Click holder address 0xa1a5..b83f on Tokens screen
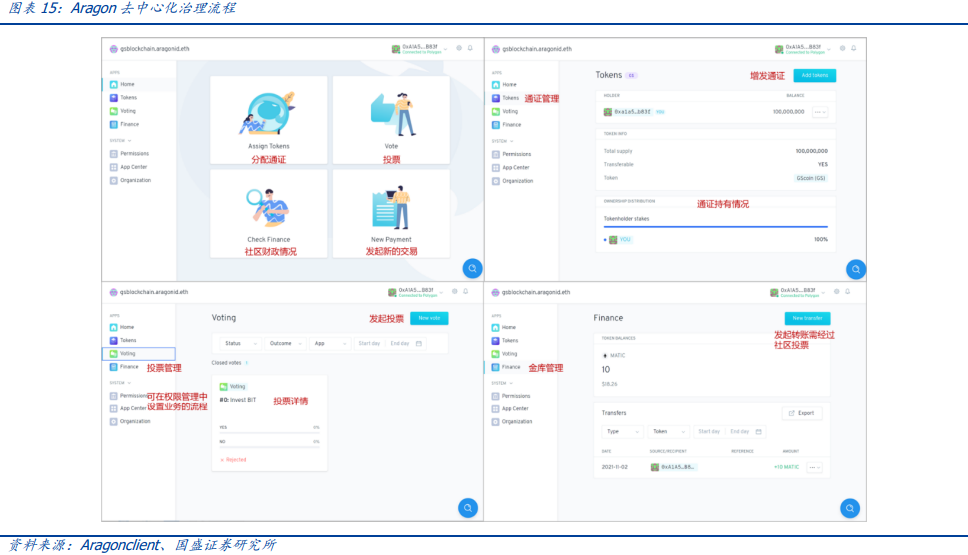Screen dimensions: 968x555 coord(632,112)
